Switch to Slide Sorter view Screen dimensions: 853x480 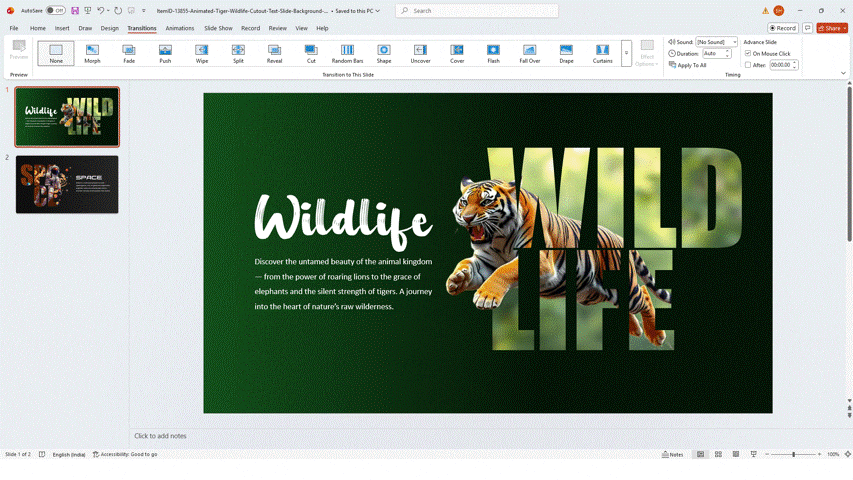(x=718, y=454)
